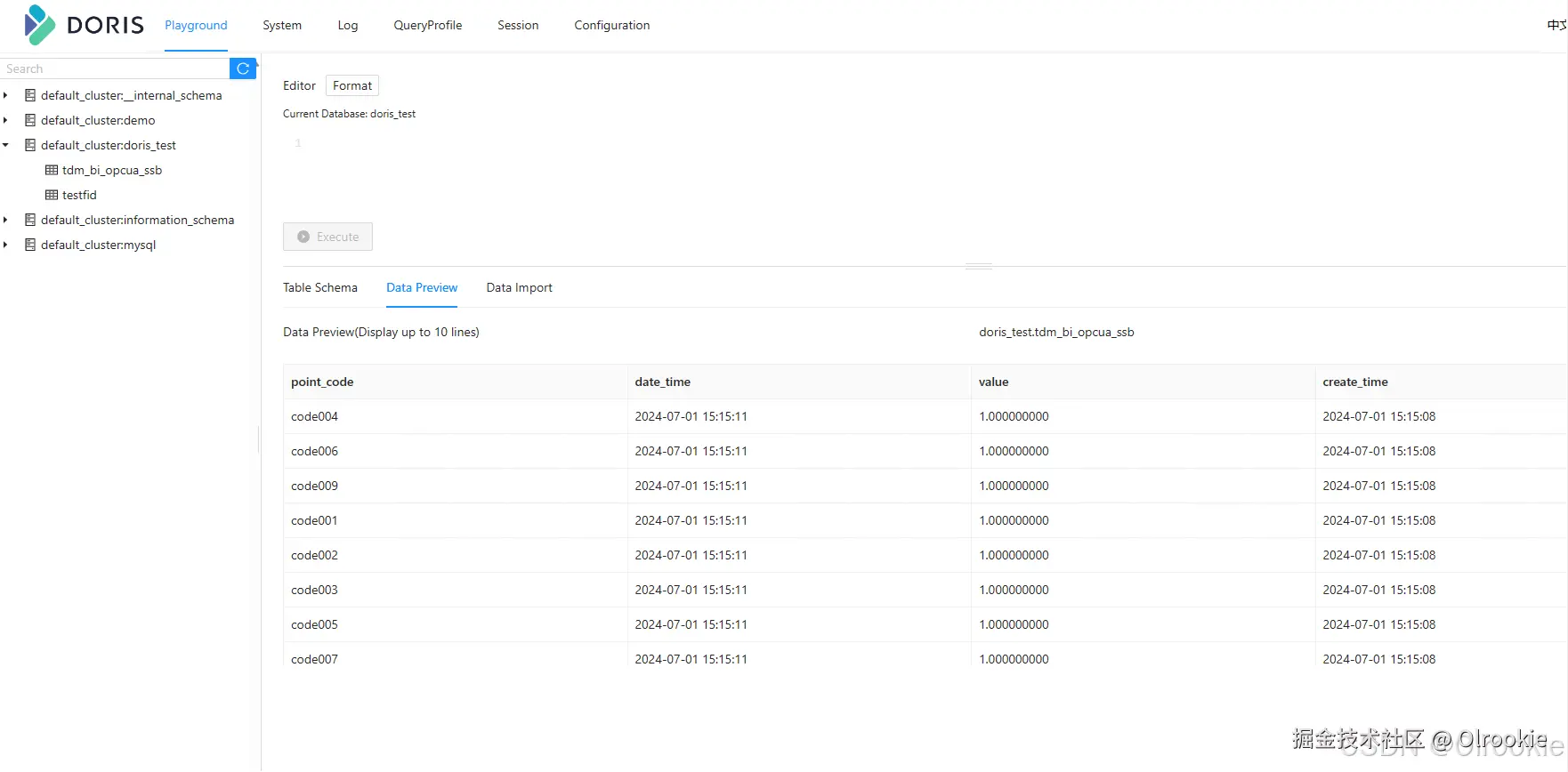The height and width of the screenshot is (772, 1568).
Task: Expand default_cluster:demo node arrow
Action: 5,120
